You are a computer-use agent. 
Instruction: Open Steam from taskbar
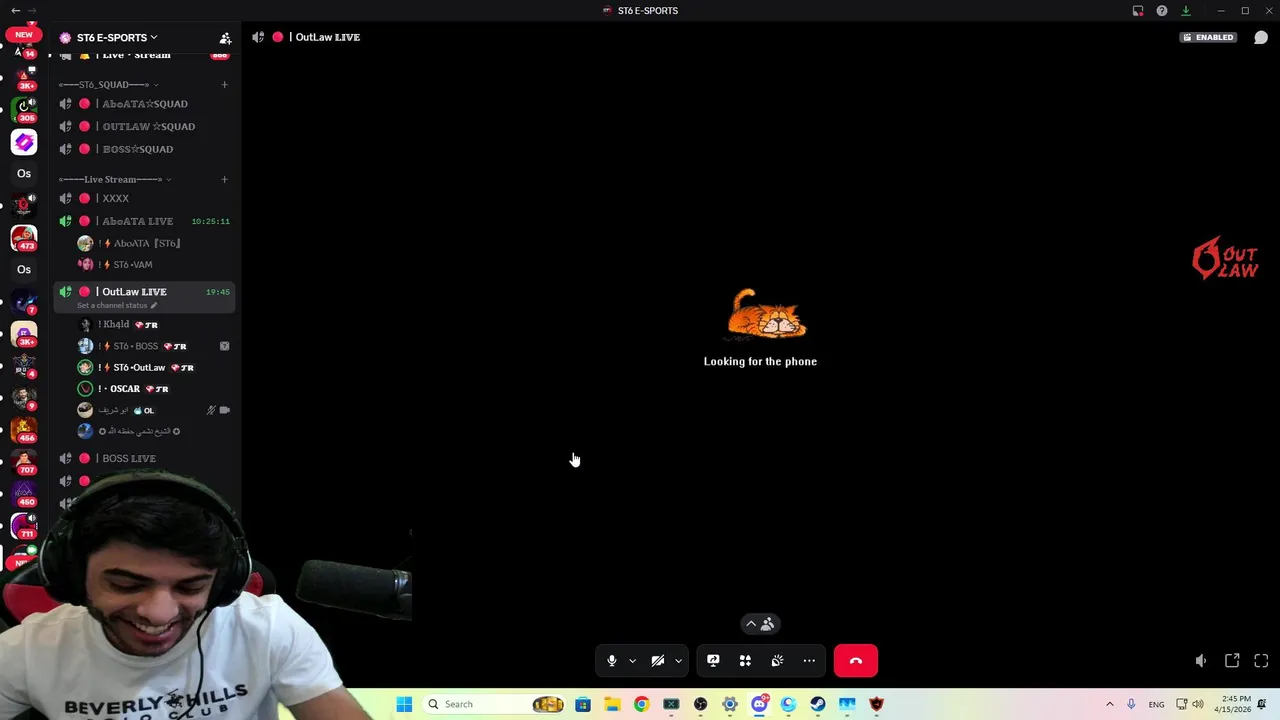818,704
